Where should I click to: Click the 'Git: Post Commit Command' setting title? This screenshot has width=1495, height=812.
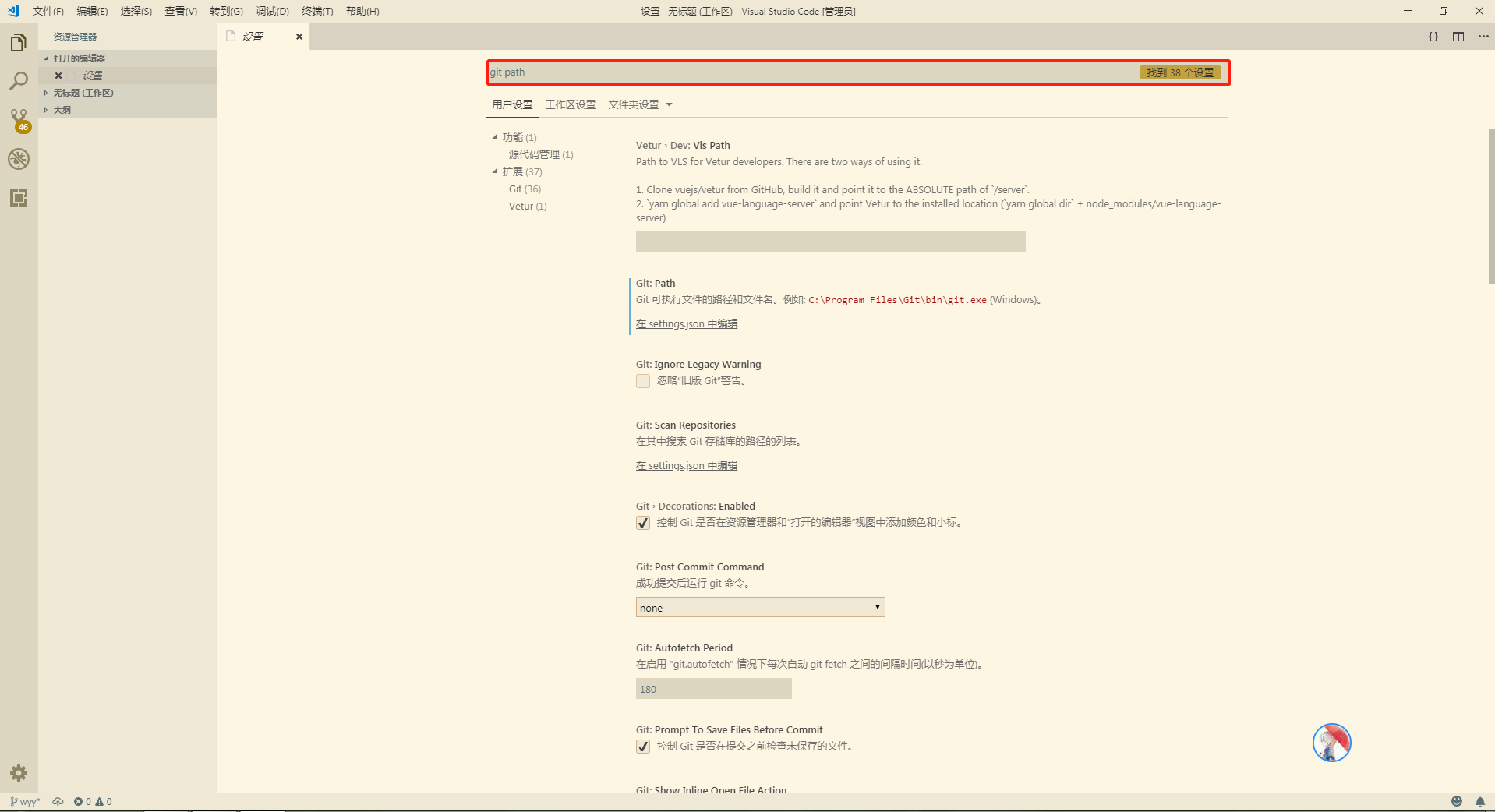pyautogui.click(x=700, y=567)
